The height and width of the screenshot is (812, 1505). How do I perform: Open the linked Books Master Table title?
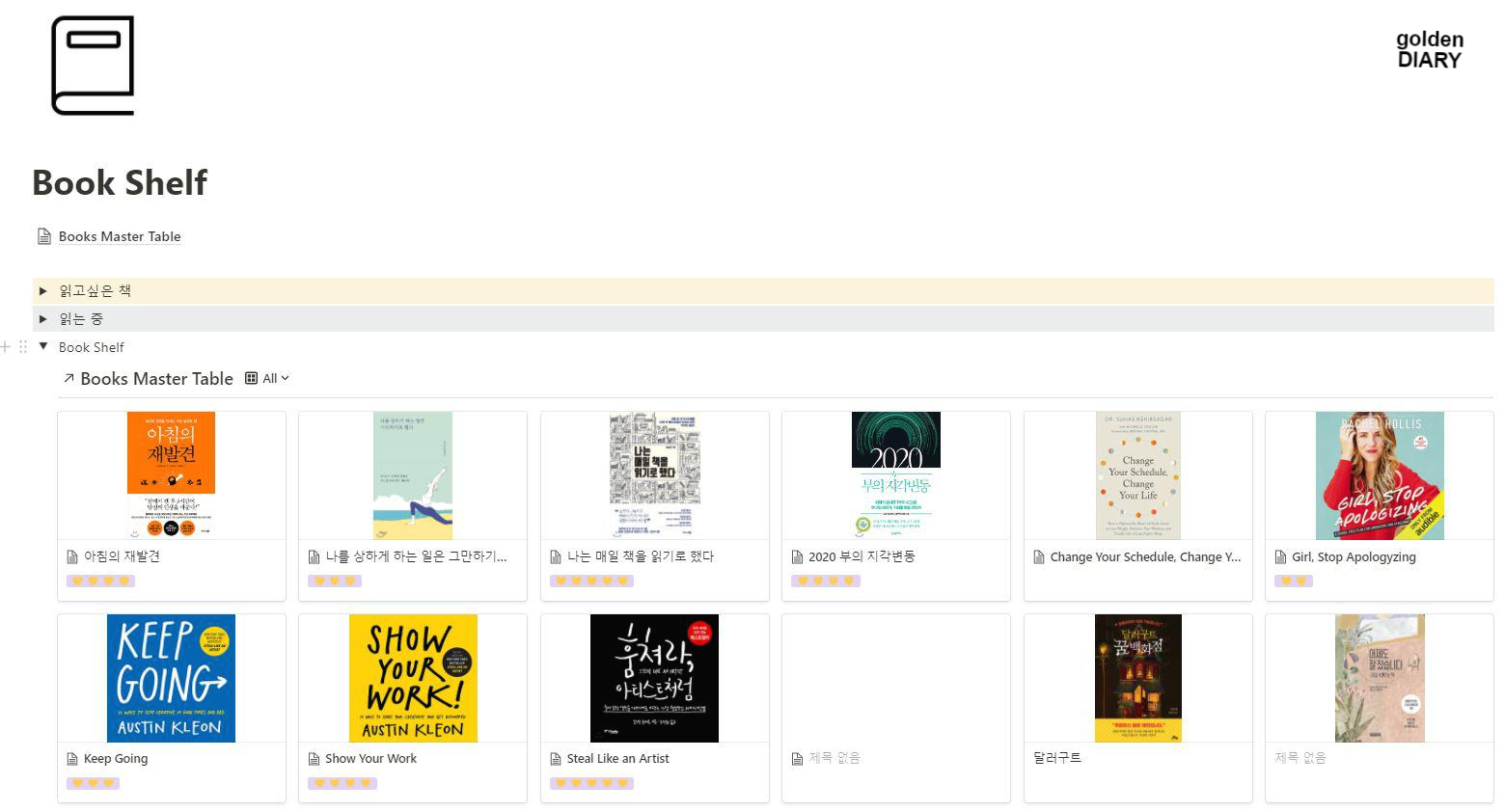[156, 379]
